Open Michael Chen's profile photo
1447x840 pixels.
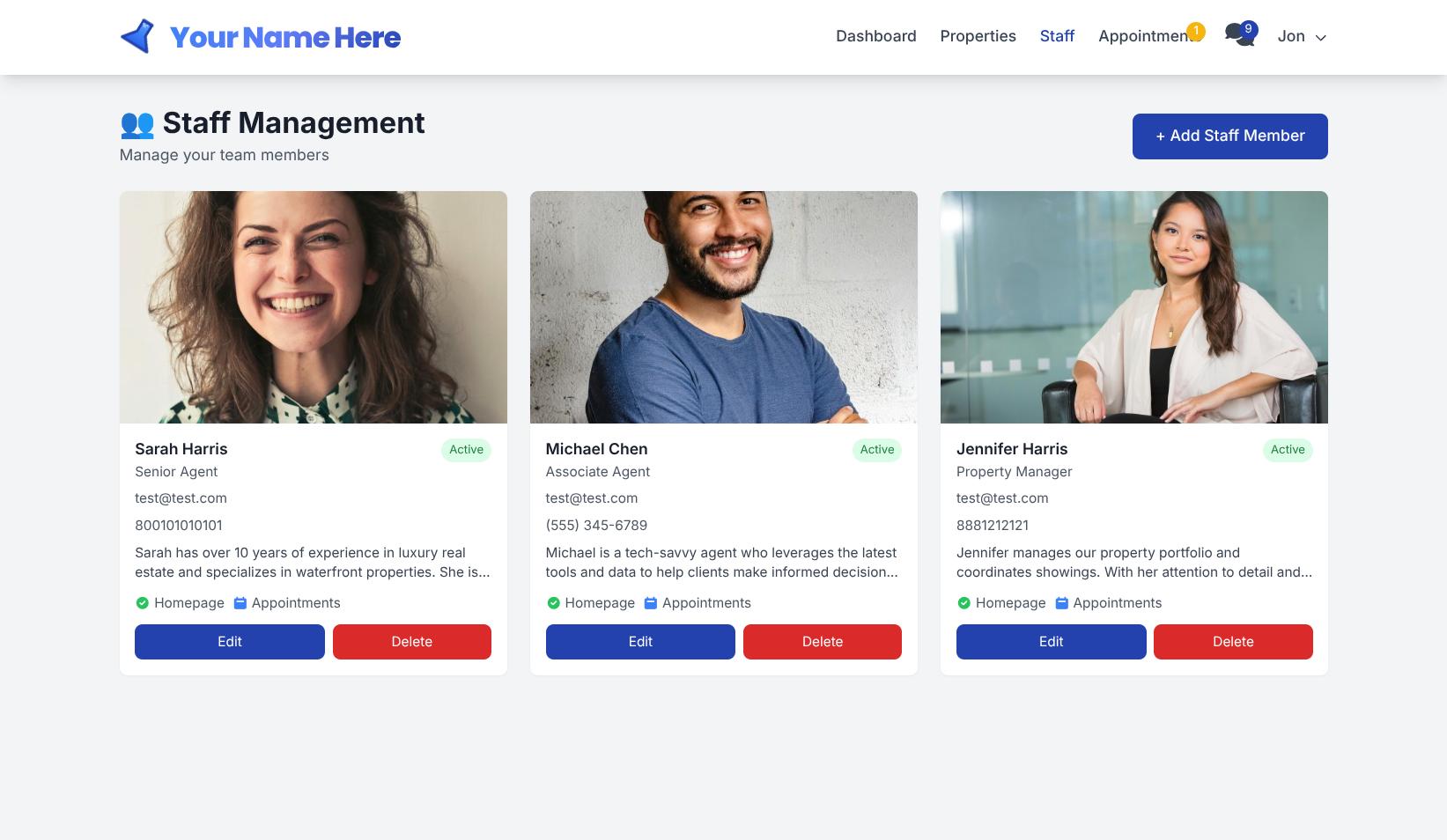[x=724, y=307]
